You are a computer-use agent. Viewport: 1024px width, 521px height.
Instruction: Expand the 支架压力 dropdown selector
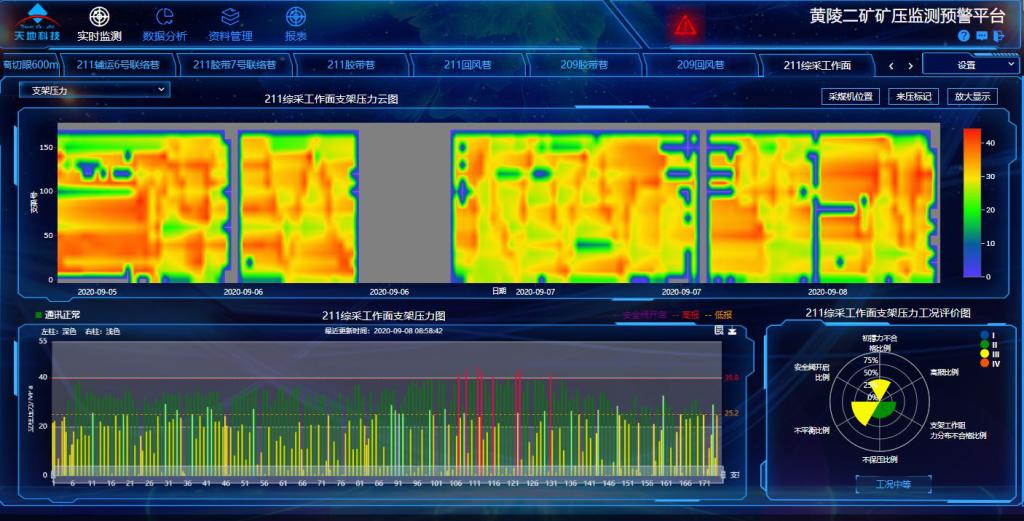tap(95, 90)
